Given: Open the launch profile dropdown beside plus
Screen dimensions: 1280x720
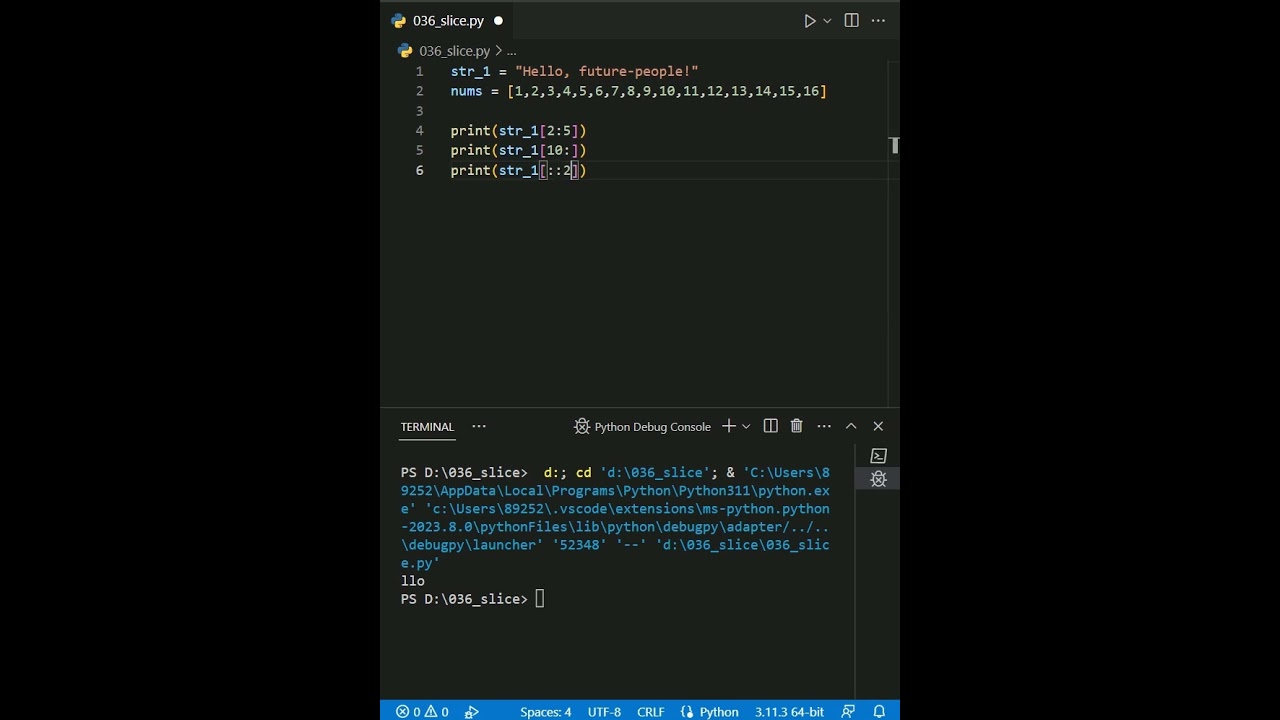Looking at the screenshot, I should [x=746, y=427].
